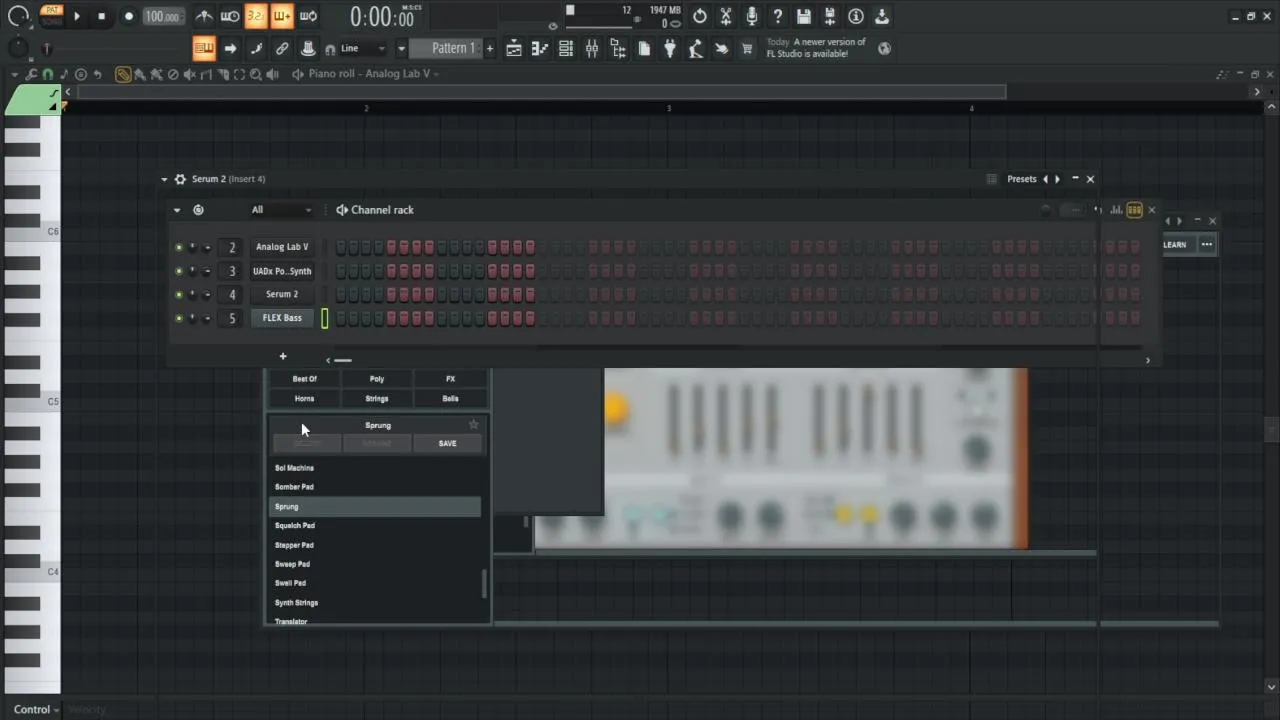This screenshot has width=1280, height=720.
Task: Toggle overdub/blend recording icon
Action: (282, 16)
